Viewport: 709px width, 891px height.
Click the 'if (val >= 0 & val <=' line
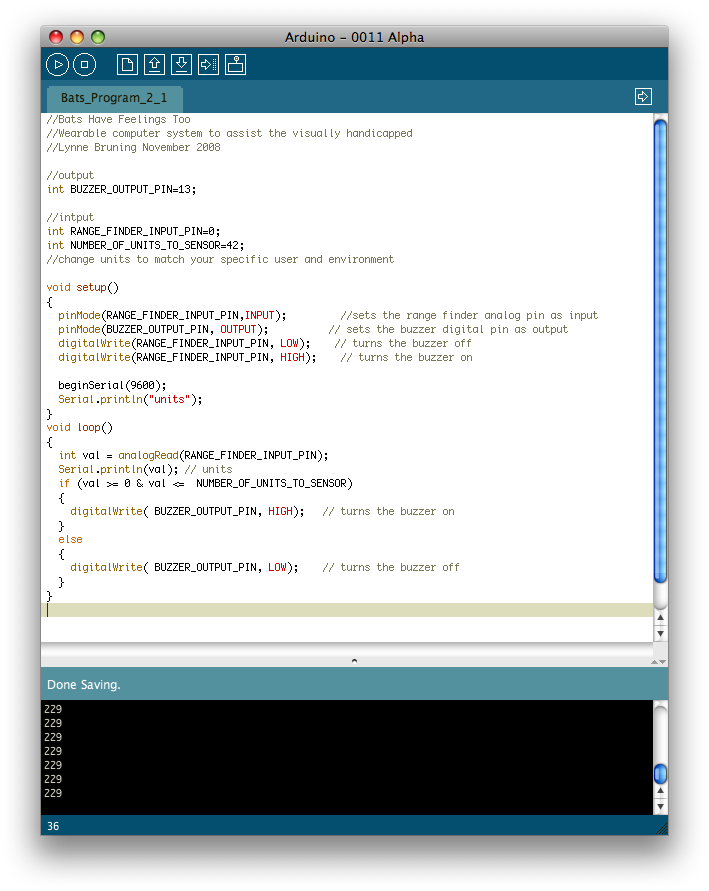point(206,484)
